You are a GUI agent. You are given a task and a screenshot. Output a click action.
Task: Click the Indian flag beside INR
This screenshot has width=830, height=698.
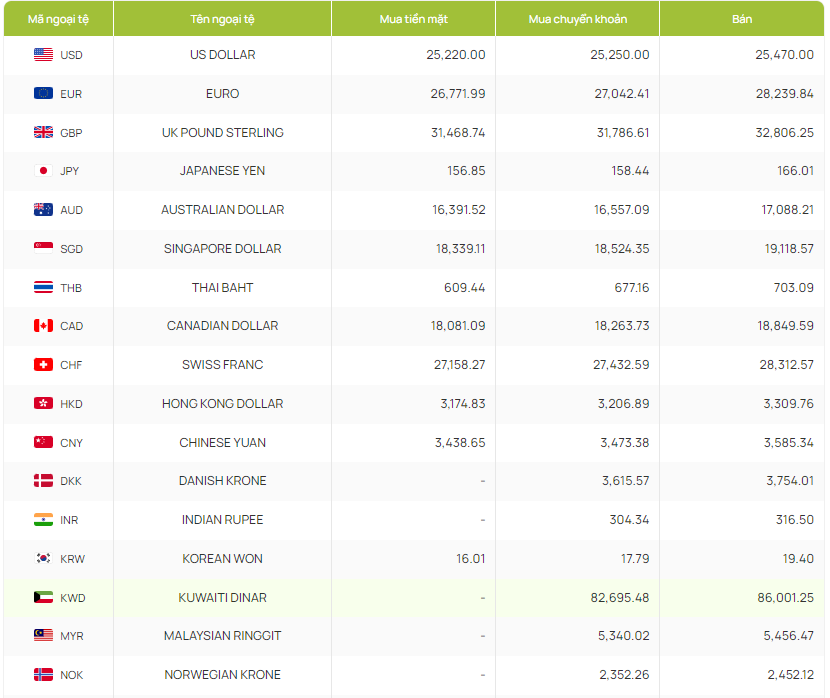[x=43, y=520]
